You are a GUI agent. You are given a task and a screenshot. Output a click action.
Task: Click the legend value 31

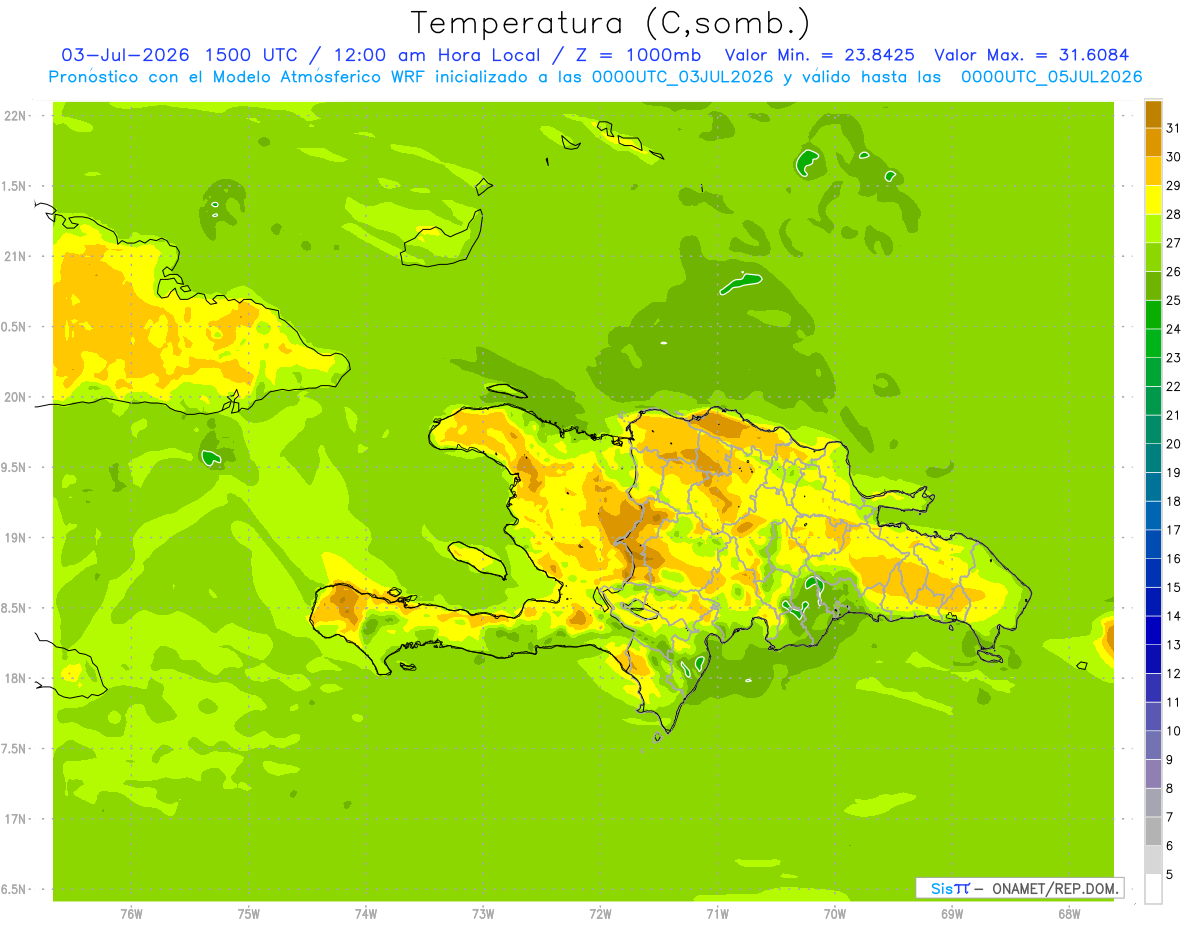point(1174,128)
